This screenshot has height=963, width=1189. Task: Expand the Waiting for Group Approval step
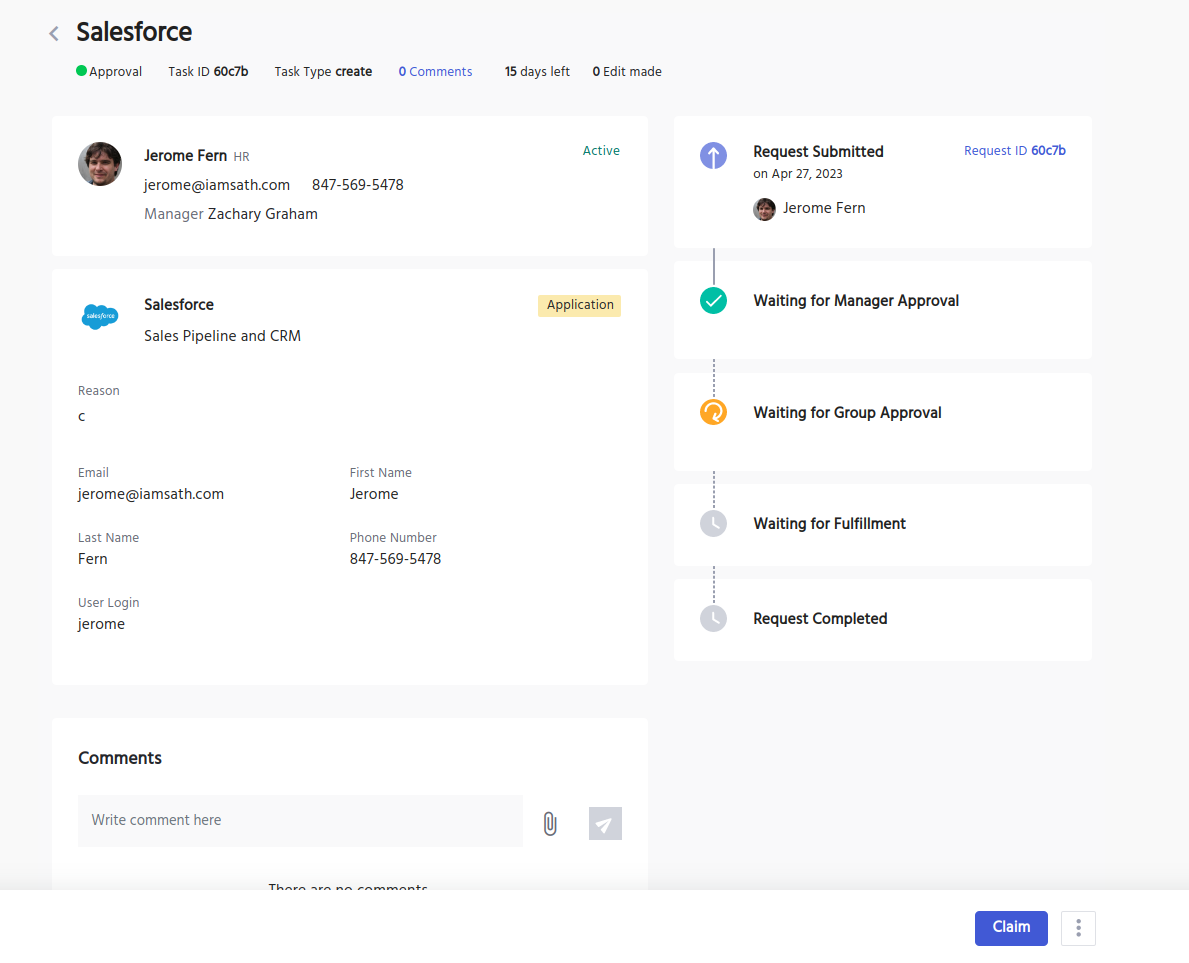tap(847, 413)
